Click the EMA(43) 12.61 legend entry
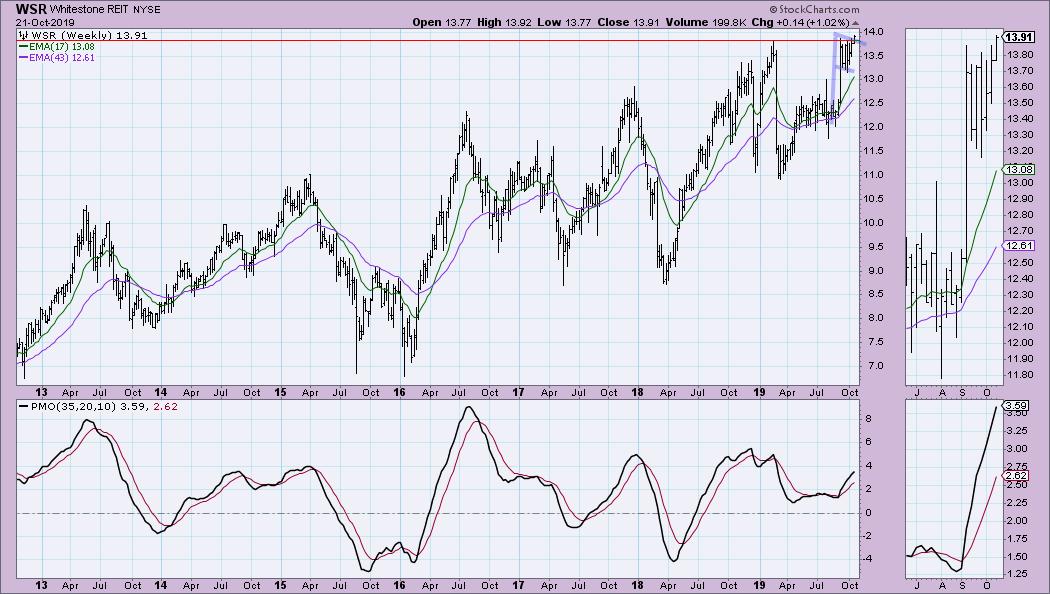Viewport: 1050px width, 594px height. (x=62, y=58)
